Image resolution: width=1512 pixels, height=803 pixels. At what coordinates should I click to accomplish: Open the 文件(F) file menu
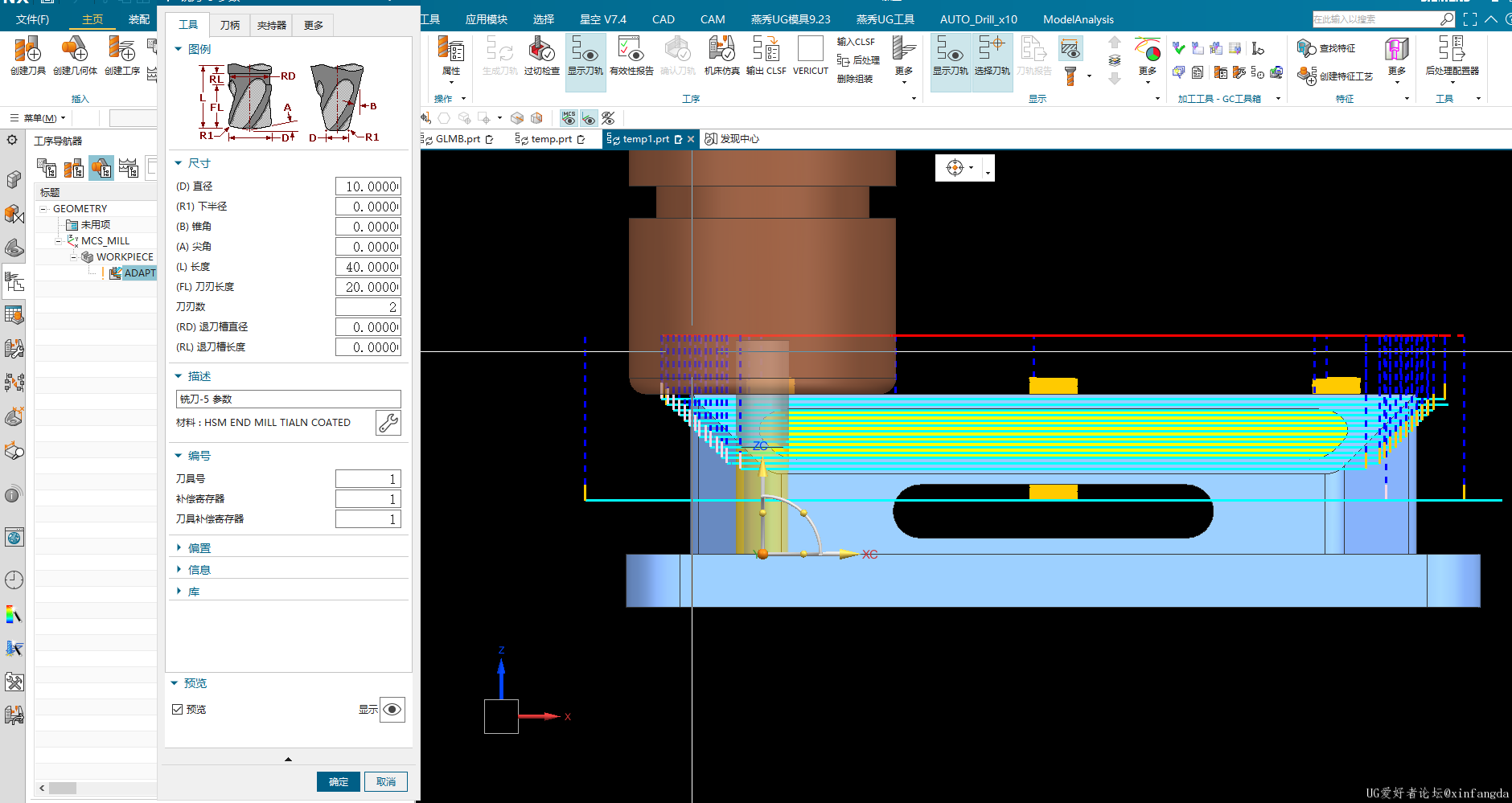coord(32,19)
